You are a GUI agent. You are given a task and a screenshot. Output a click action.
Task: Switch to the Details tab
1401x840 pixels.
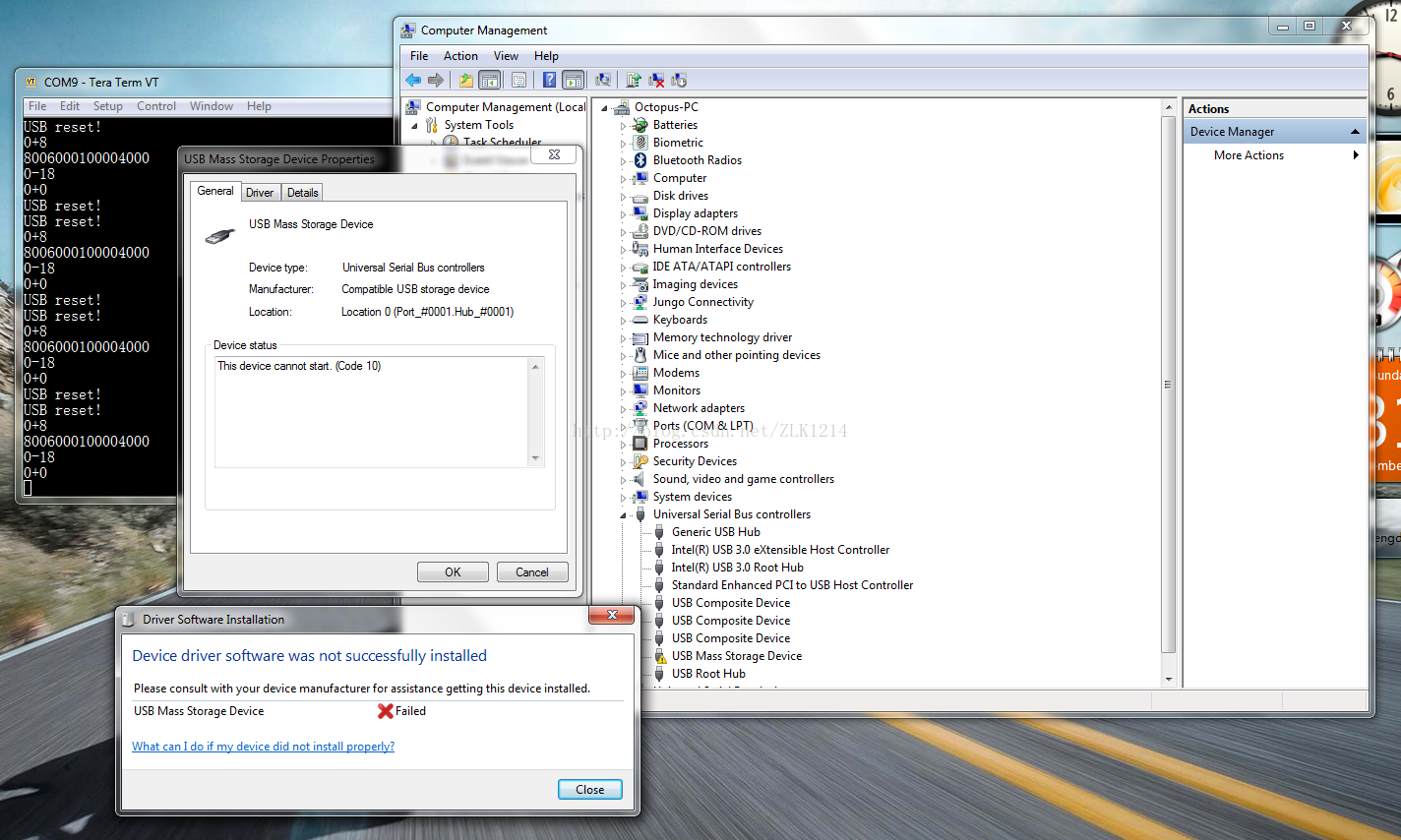302,193
